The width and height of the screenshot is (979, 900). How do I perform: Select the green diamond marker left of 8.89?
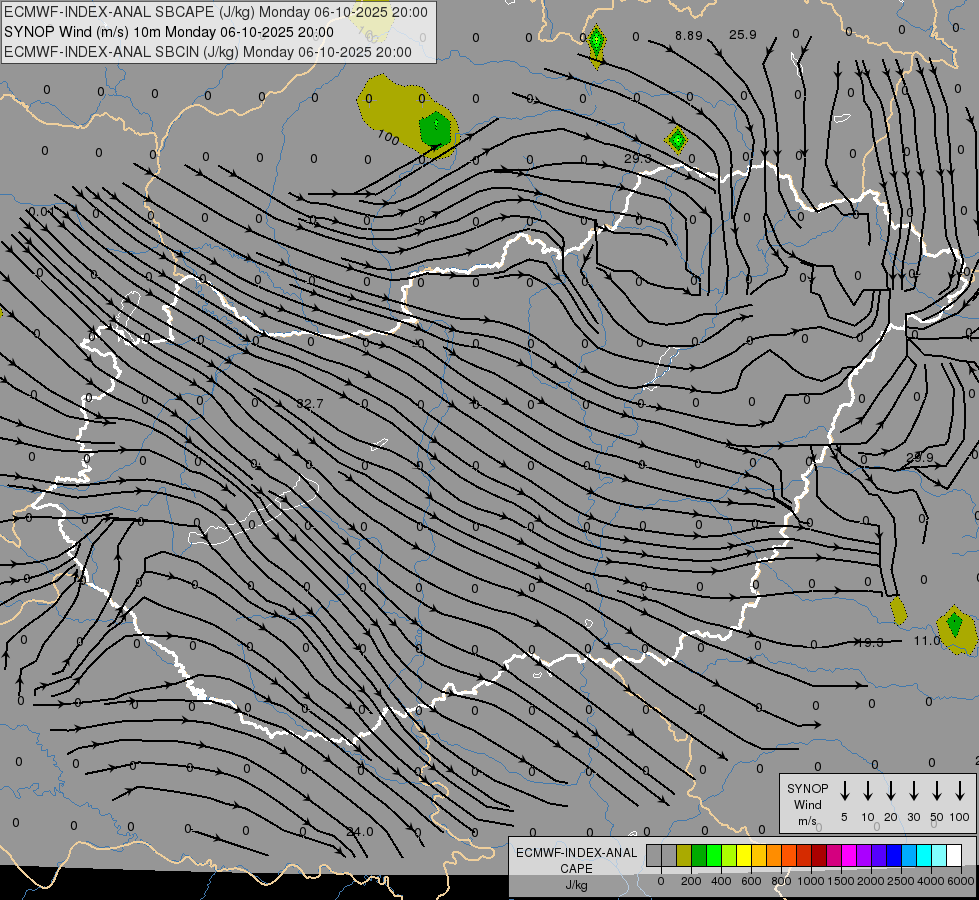[597, 41]
